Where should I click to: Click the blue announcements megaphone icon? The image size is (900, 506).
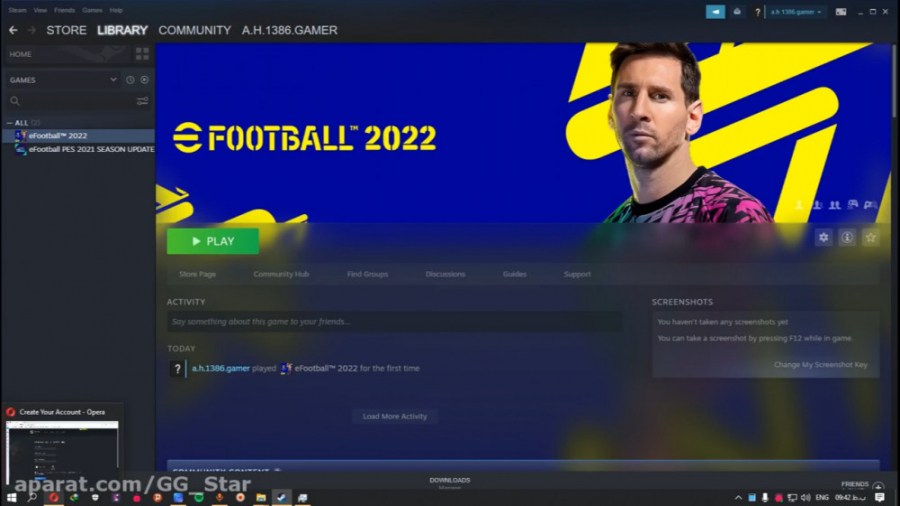[715, 11]
